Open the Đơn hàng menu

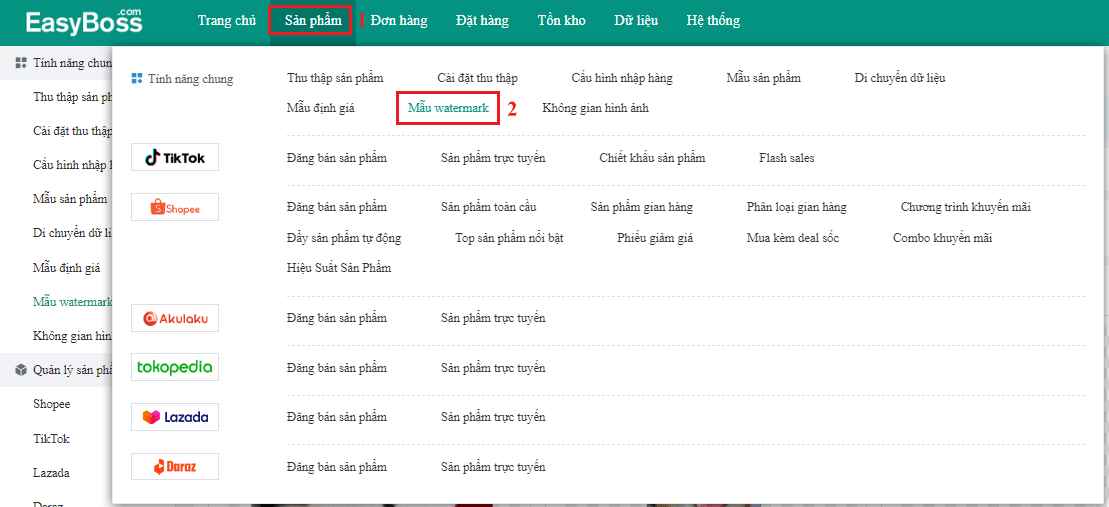pyautogui.click(x=399, y=21)
